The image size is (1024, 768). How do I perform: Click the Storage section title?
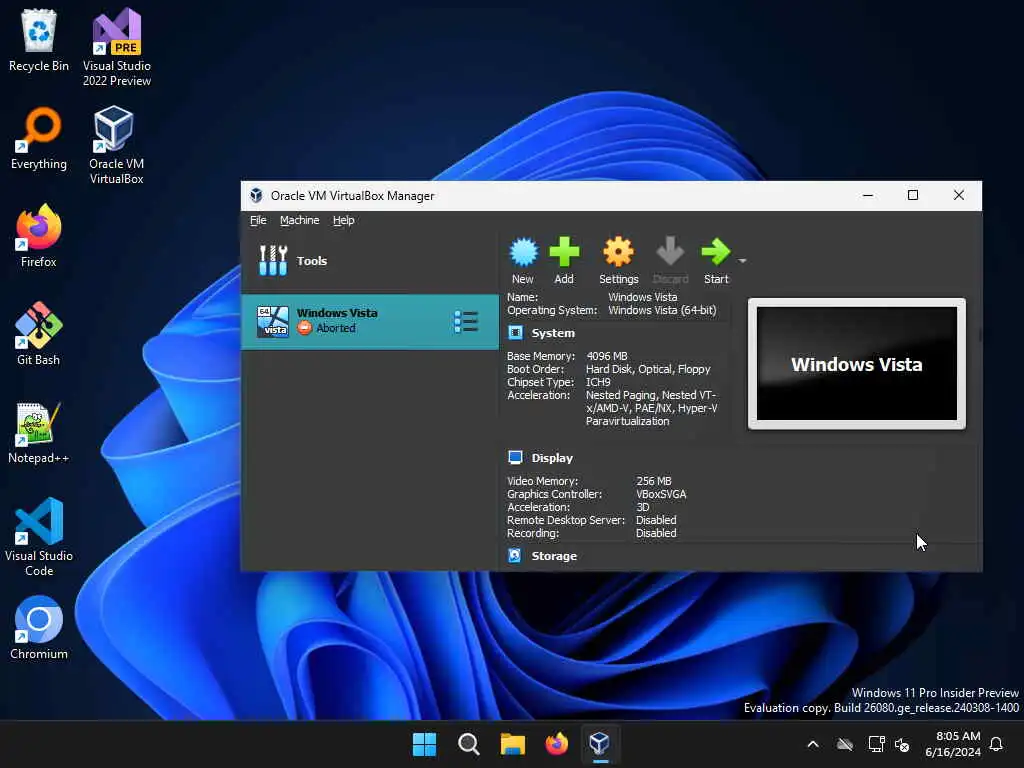554,556
